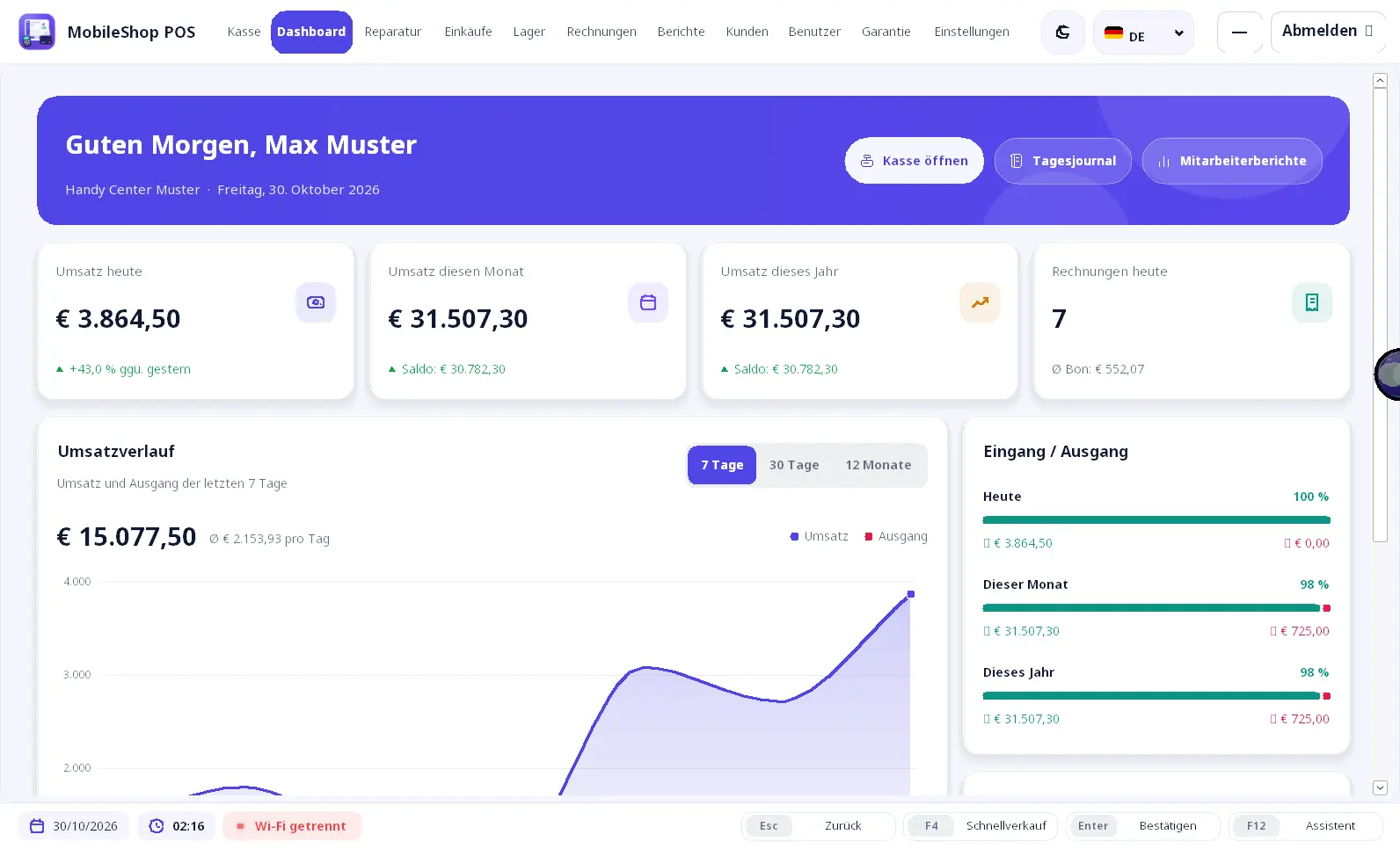Open the Kunden page
The width and height of the screenshot is (1400, 849).
[747, 32]
